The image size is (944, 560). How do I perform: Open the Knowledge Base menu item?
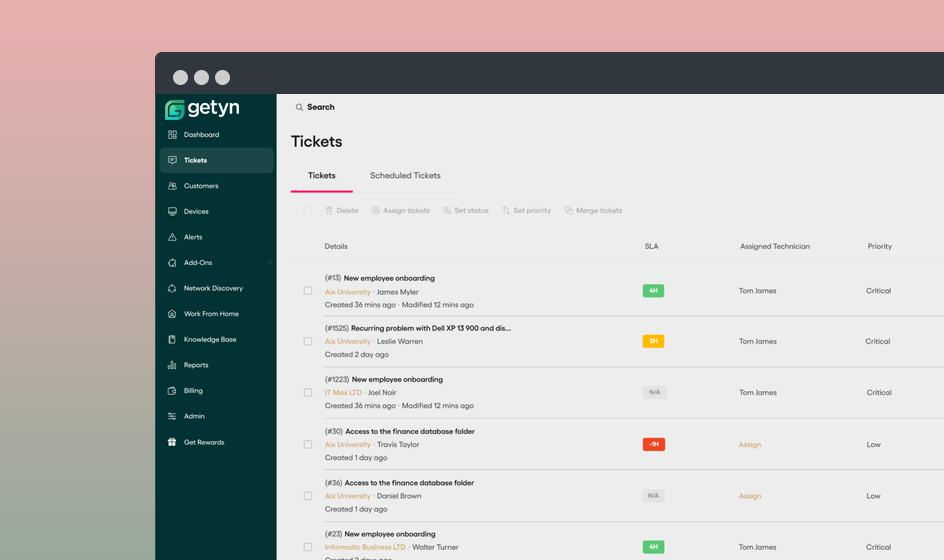click(216, 340)
